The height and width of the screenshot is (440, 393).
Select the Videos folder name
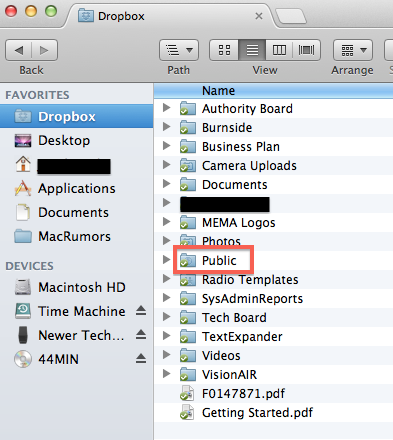click(x=221, y=355)
